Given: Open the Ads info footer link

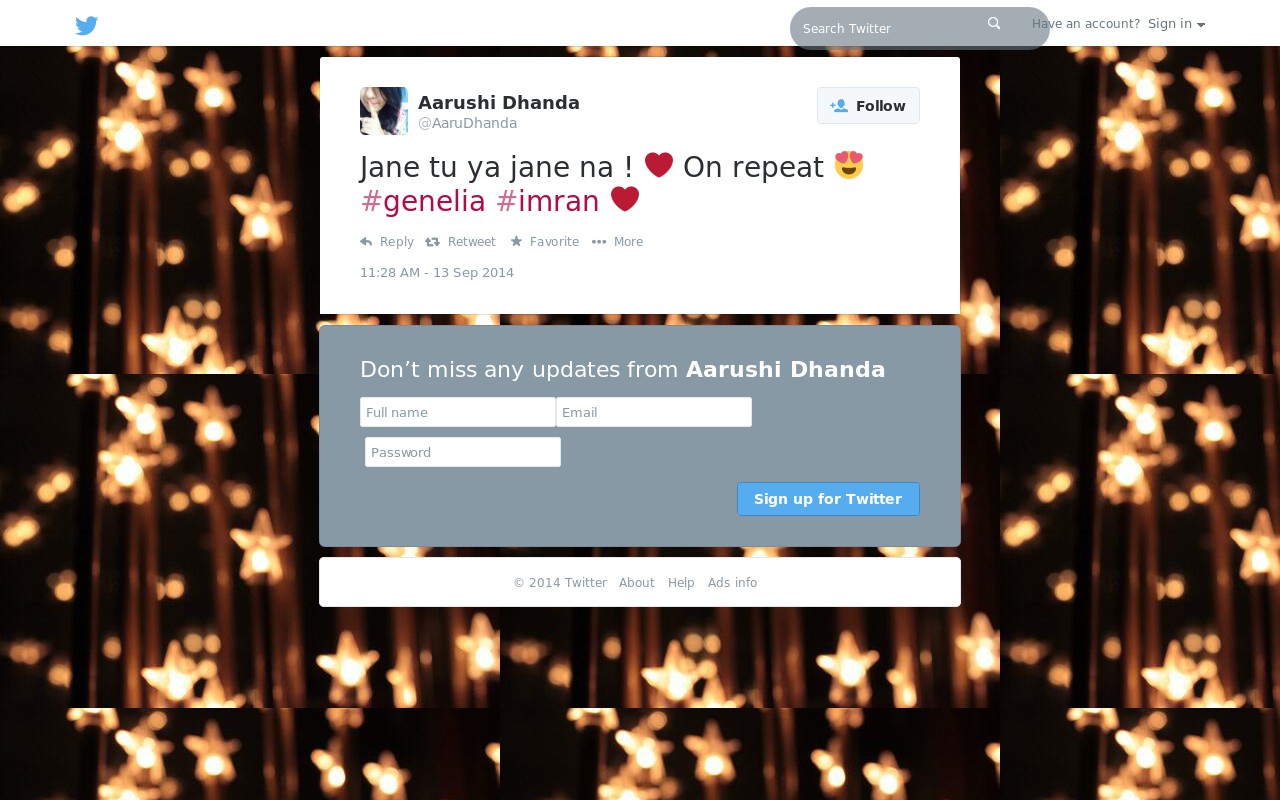Looking at the screenshot, I should [732, 583].
